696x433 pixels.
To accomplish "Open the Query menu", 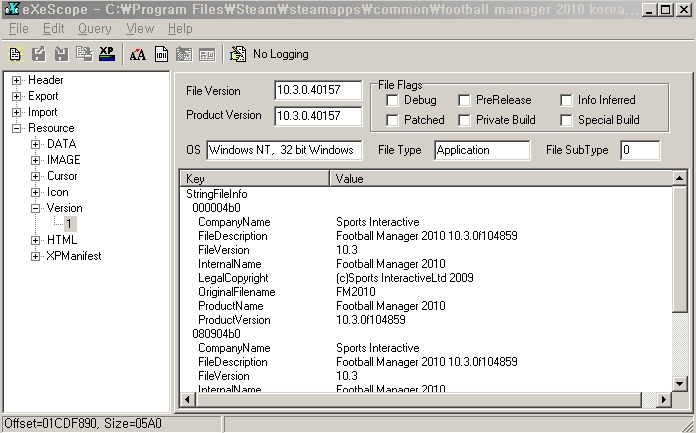I will [93, 29].
